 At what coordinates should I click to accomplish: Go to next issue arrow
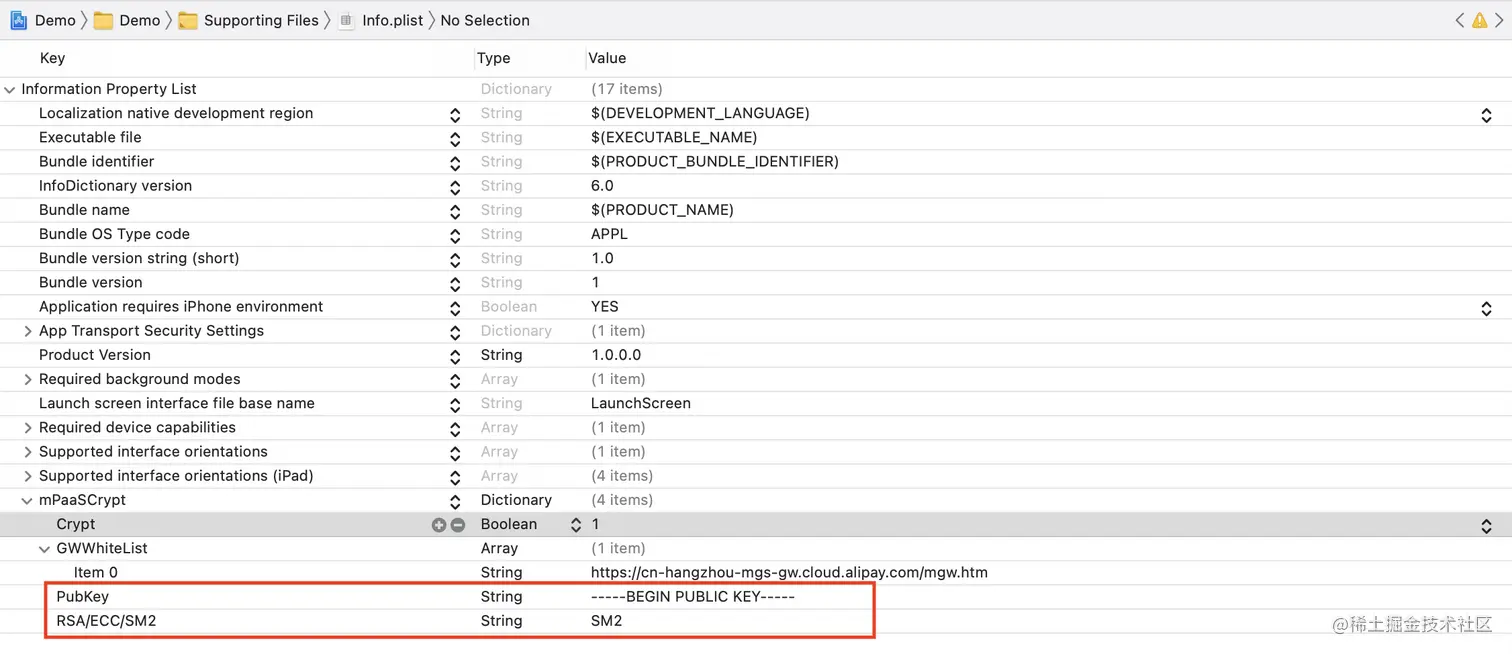[1498, 20]
